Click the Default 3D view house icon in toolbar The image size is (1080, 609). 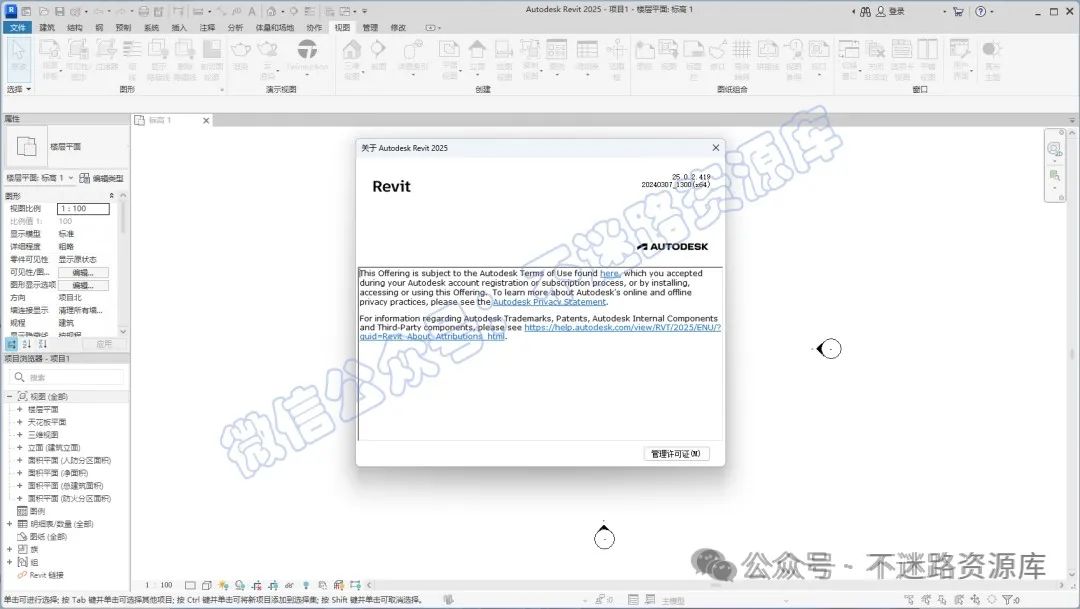[x=271, y=11]
